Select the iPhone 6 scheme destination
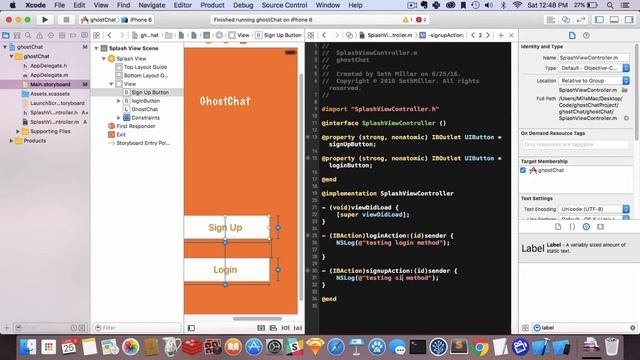Image resolution: width=640 pixels, height=360 pixels. click(137, 20)
